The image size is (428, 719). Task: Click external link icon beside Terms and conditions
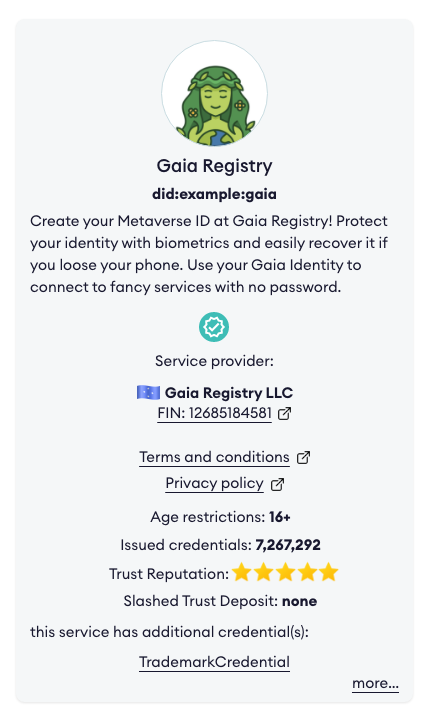(303, 458)
